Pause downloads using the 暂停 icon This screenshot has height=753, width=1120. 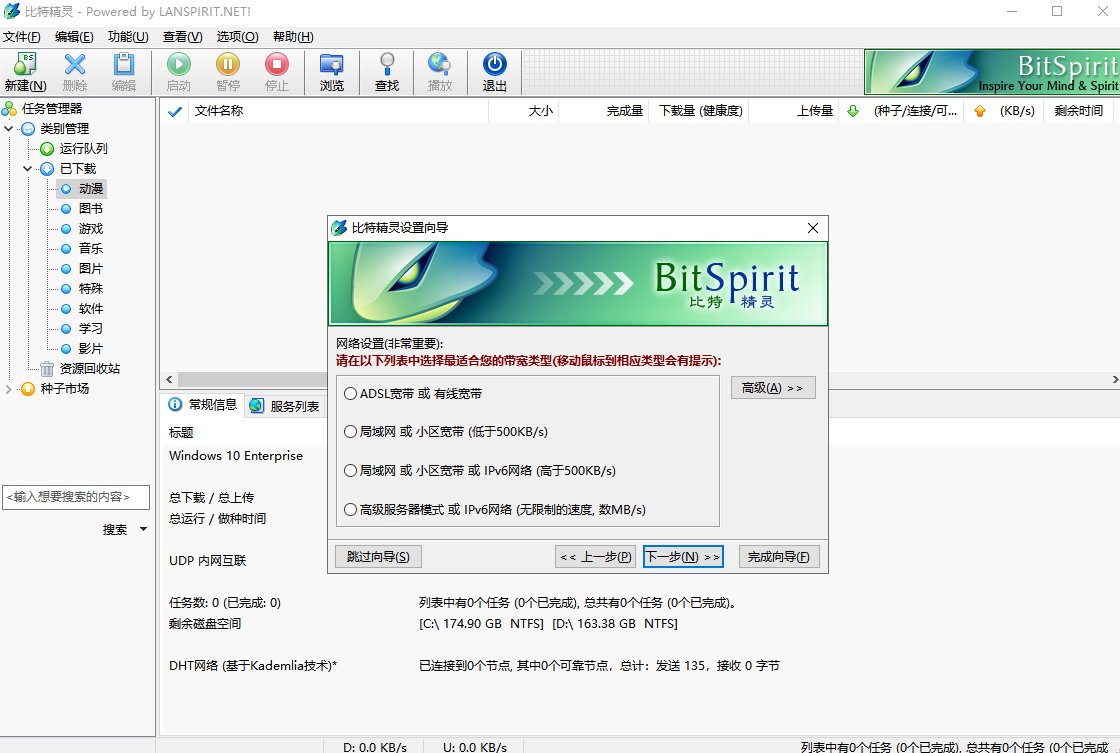(x=228, y=70)
